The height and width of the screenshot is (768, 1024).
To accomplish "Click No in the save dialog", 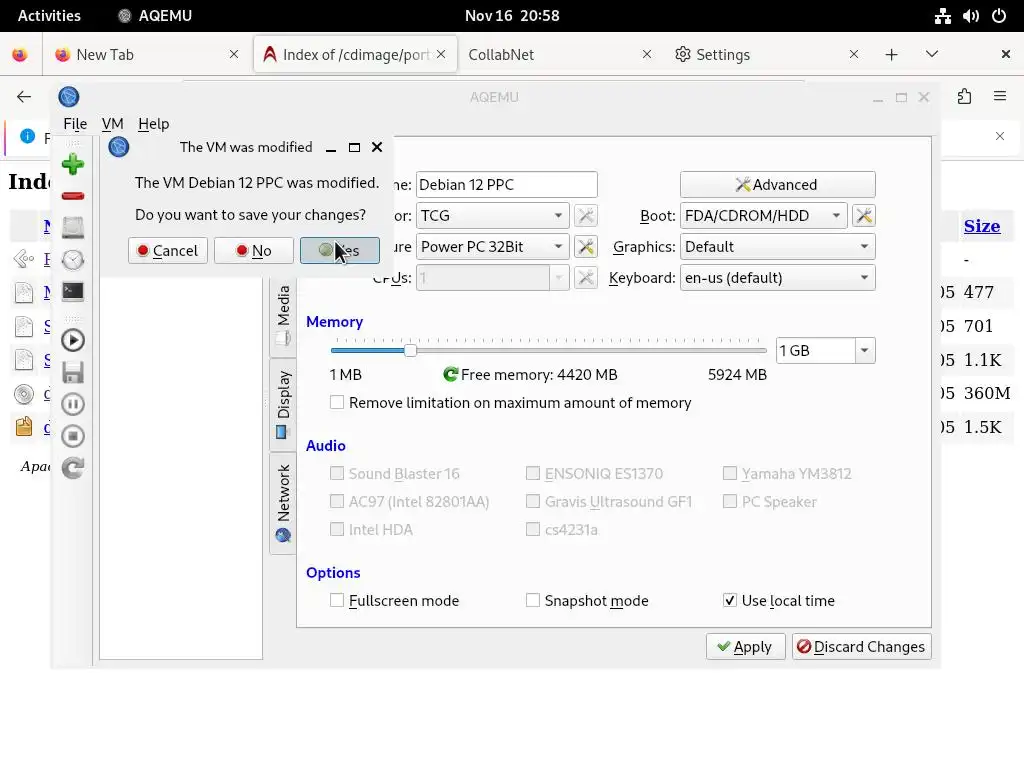I will pyautogui.click(x=253, y=251).
